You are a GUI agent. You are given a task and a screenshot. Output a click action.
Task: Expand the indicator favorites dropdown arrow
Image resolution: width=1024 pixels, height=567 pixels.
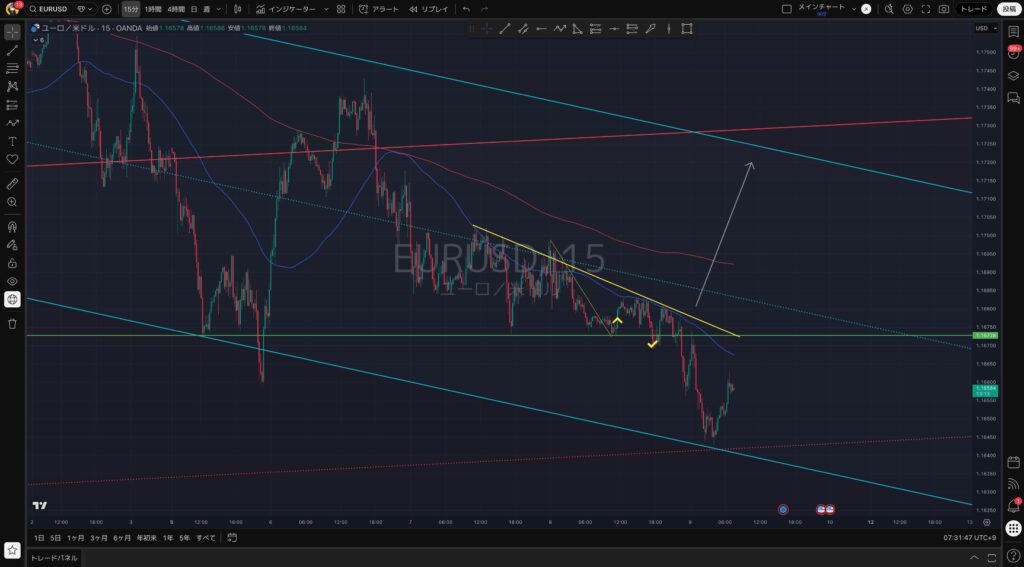click(x=326, y=9)
